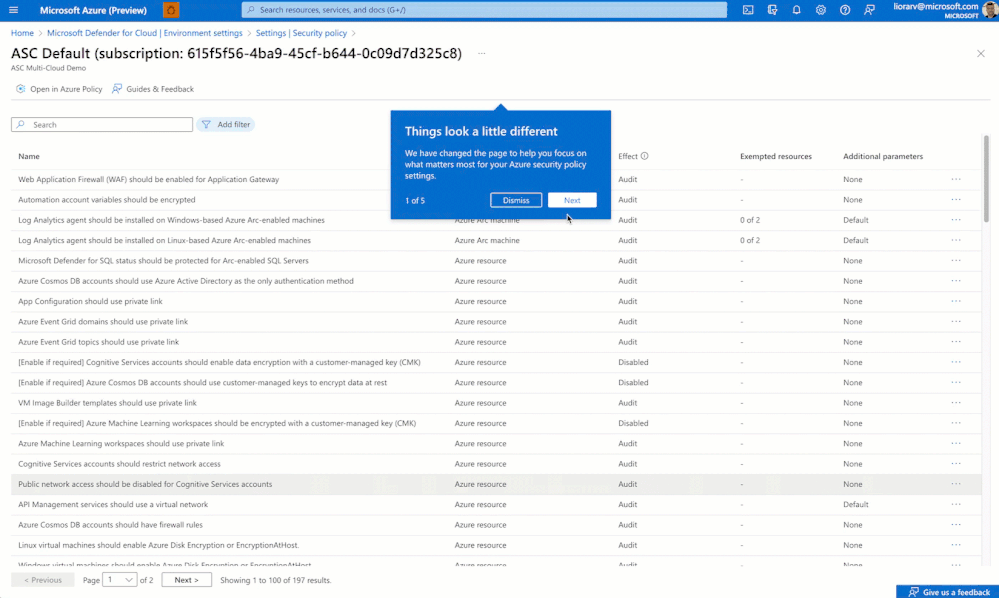The image size is (999, 598).
Task: Go to Home breadcrumb
Action: (22, 33)
